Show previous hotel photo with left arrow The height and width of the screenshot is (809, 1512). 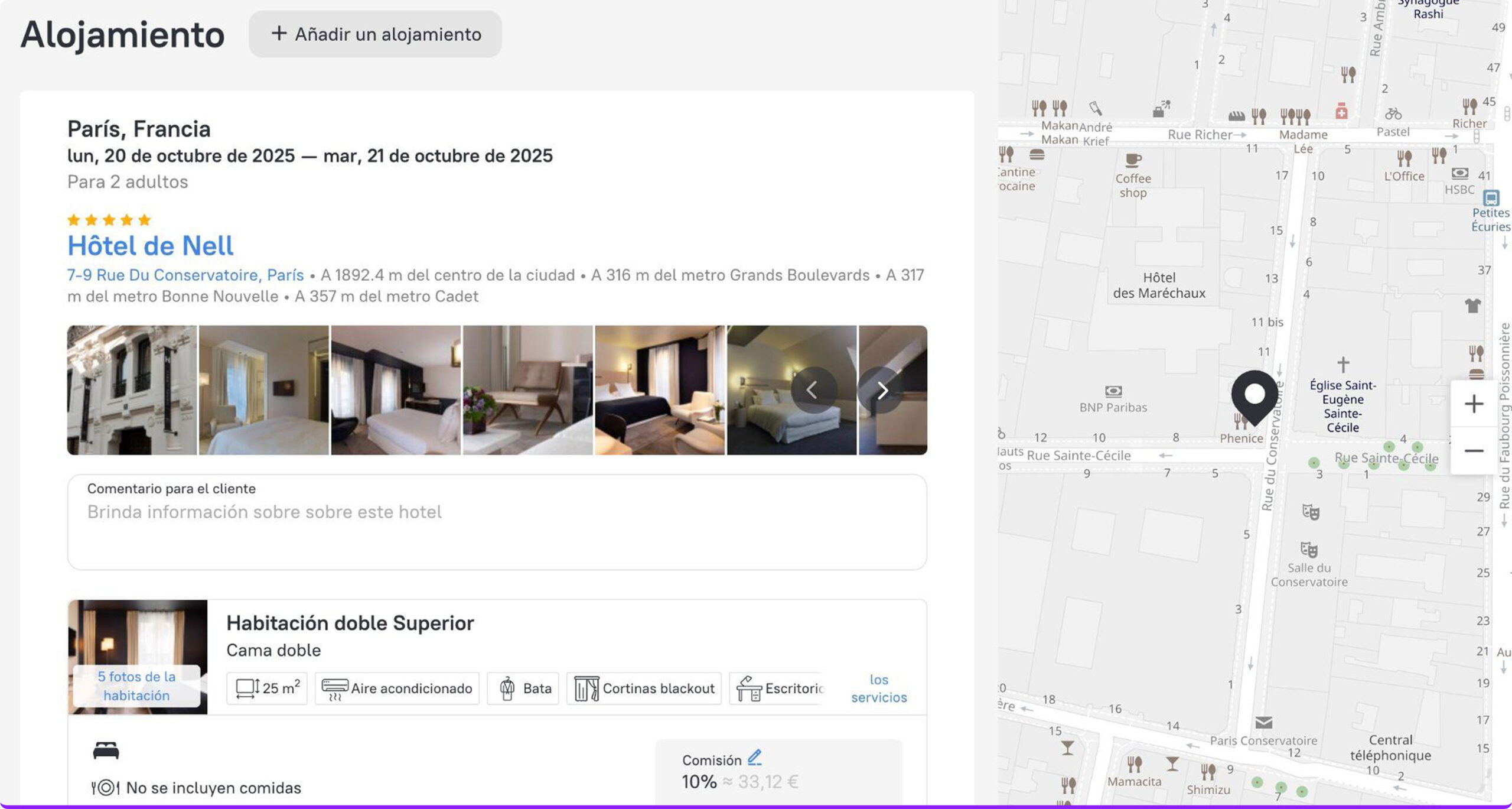click(813, 390)
